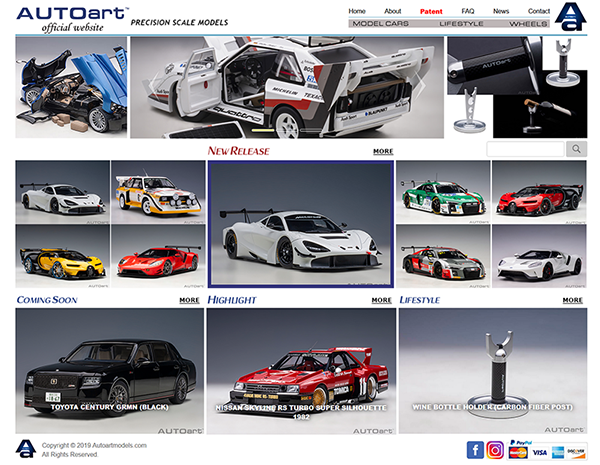The image size is (600, 465).
Task: Open the Toyota Century GRMN (Black) image
Action: click(108, 375)
